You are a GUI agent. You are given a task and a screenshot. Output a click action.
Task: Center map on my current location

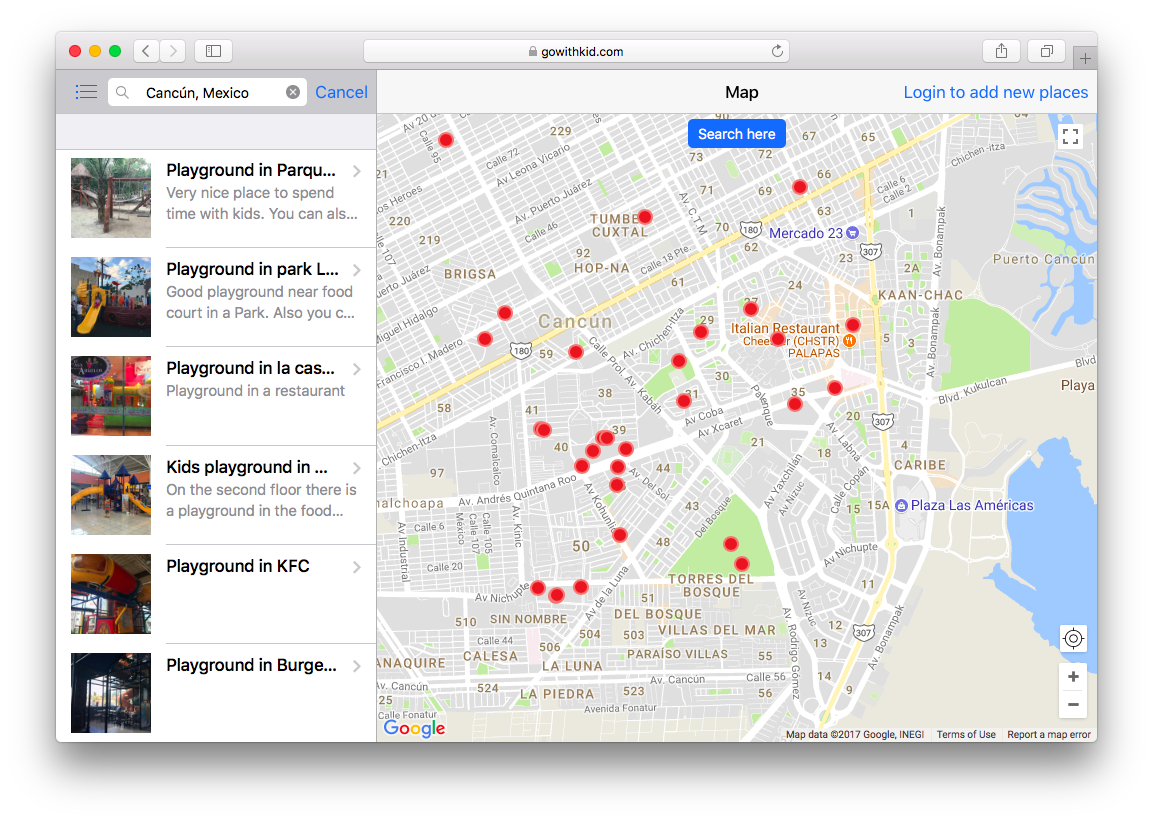pos(1073,638)
